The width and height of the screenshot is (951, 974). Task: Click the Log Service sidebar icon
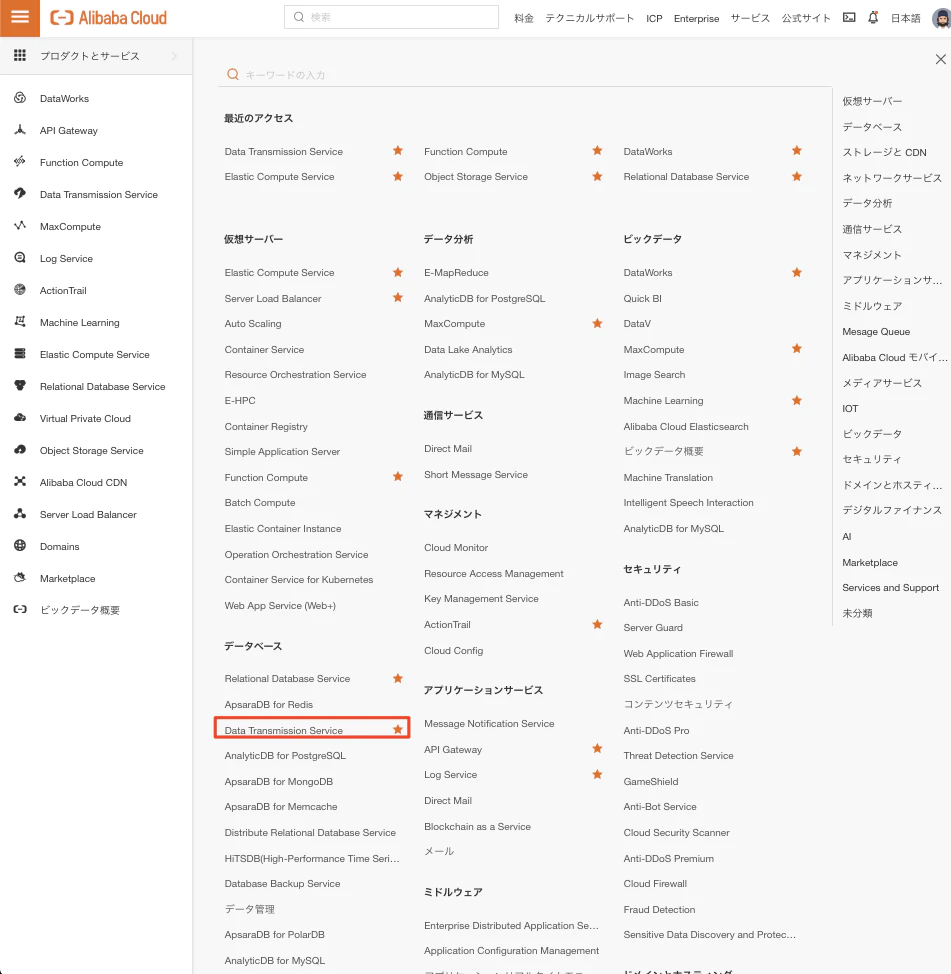click(20, 257)
